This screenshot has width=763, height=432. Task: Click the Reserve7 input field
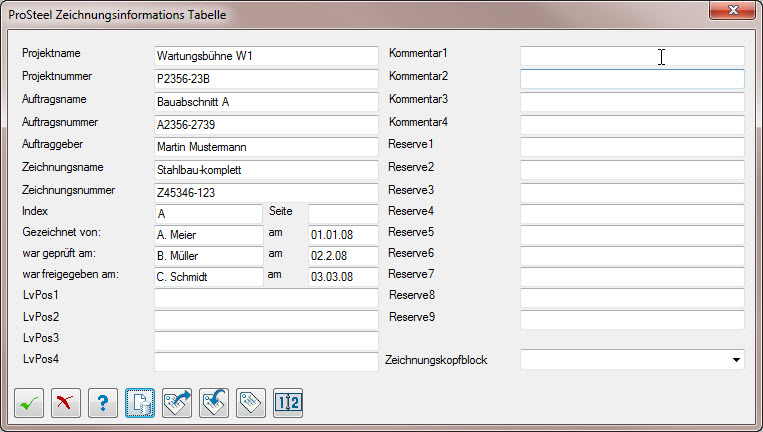632,277
